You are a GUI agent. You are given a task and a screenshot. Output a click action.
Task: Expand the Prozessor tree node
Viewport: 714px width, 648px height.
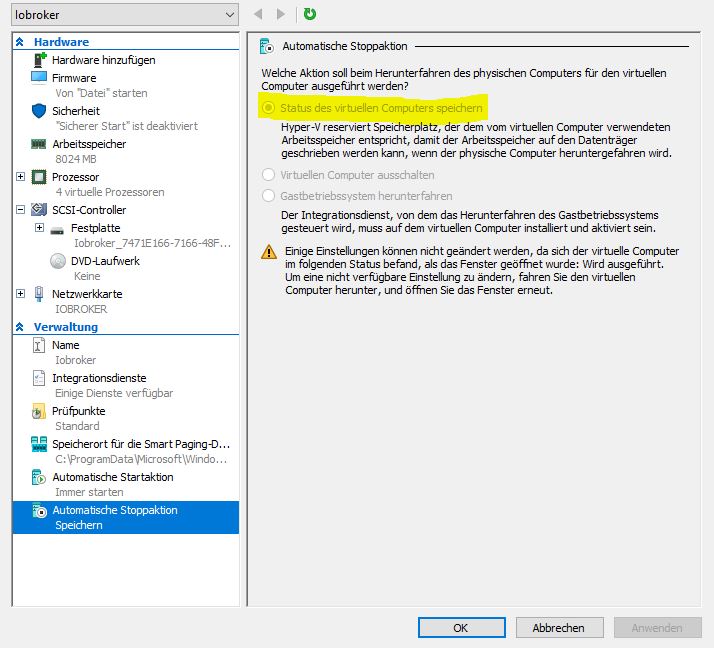point(20,177)
